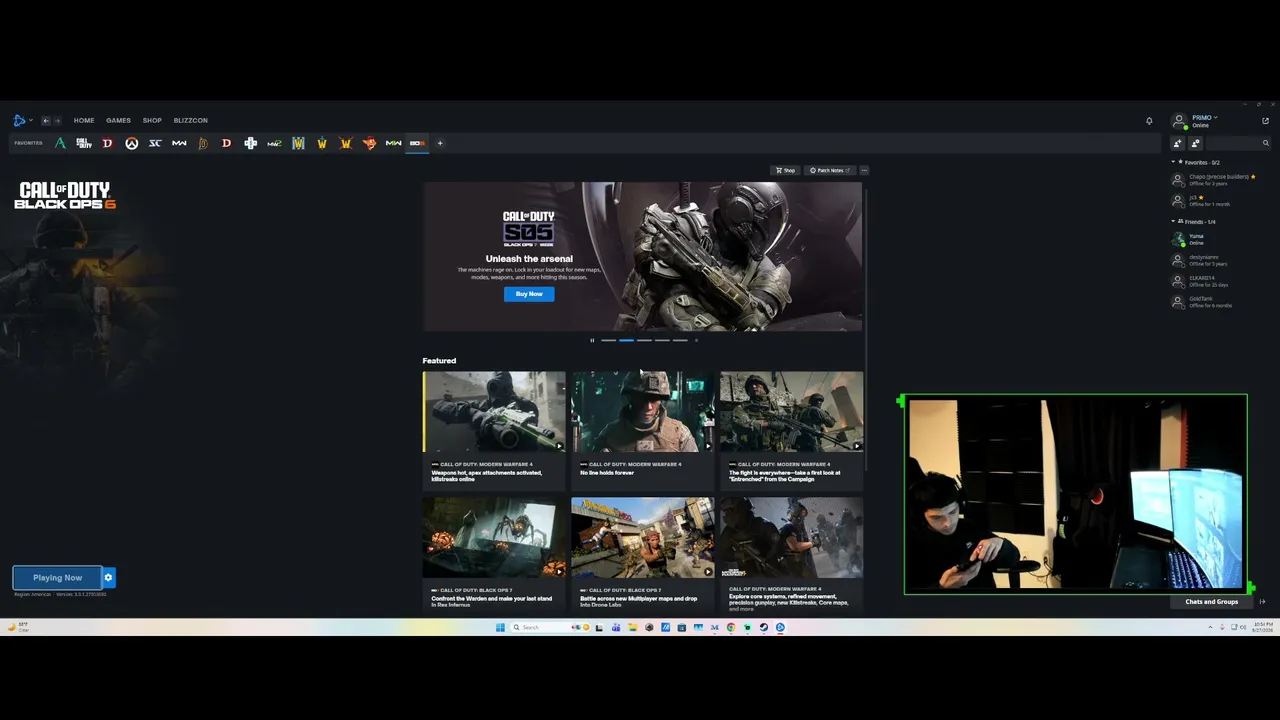Image resolution: width=1280 pixels, height=720 pixels.
Task: Open Battle.net from the taskbar
Action: (x=780, y=628)
